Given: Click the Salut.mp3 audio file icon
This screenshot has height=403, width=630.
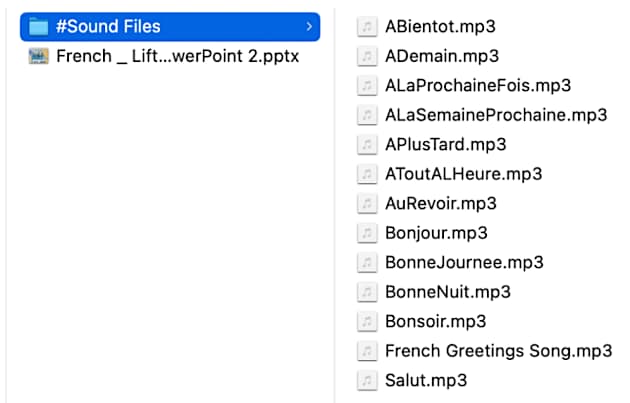Looking at the screenshot, I should point(368,380).
